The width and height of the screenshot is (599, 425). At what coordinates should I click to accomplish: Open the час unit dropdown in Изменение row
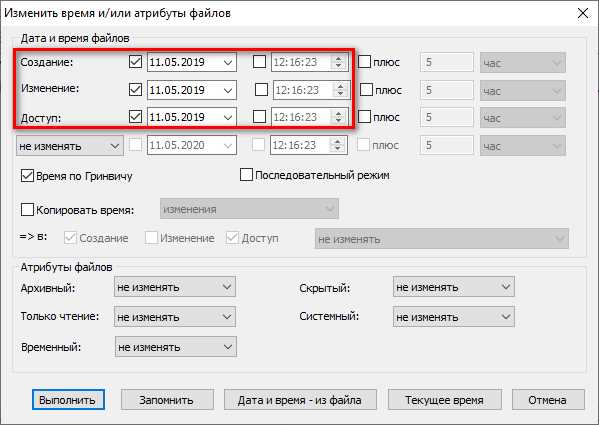(x=523, y=90)
